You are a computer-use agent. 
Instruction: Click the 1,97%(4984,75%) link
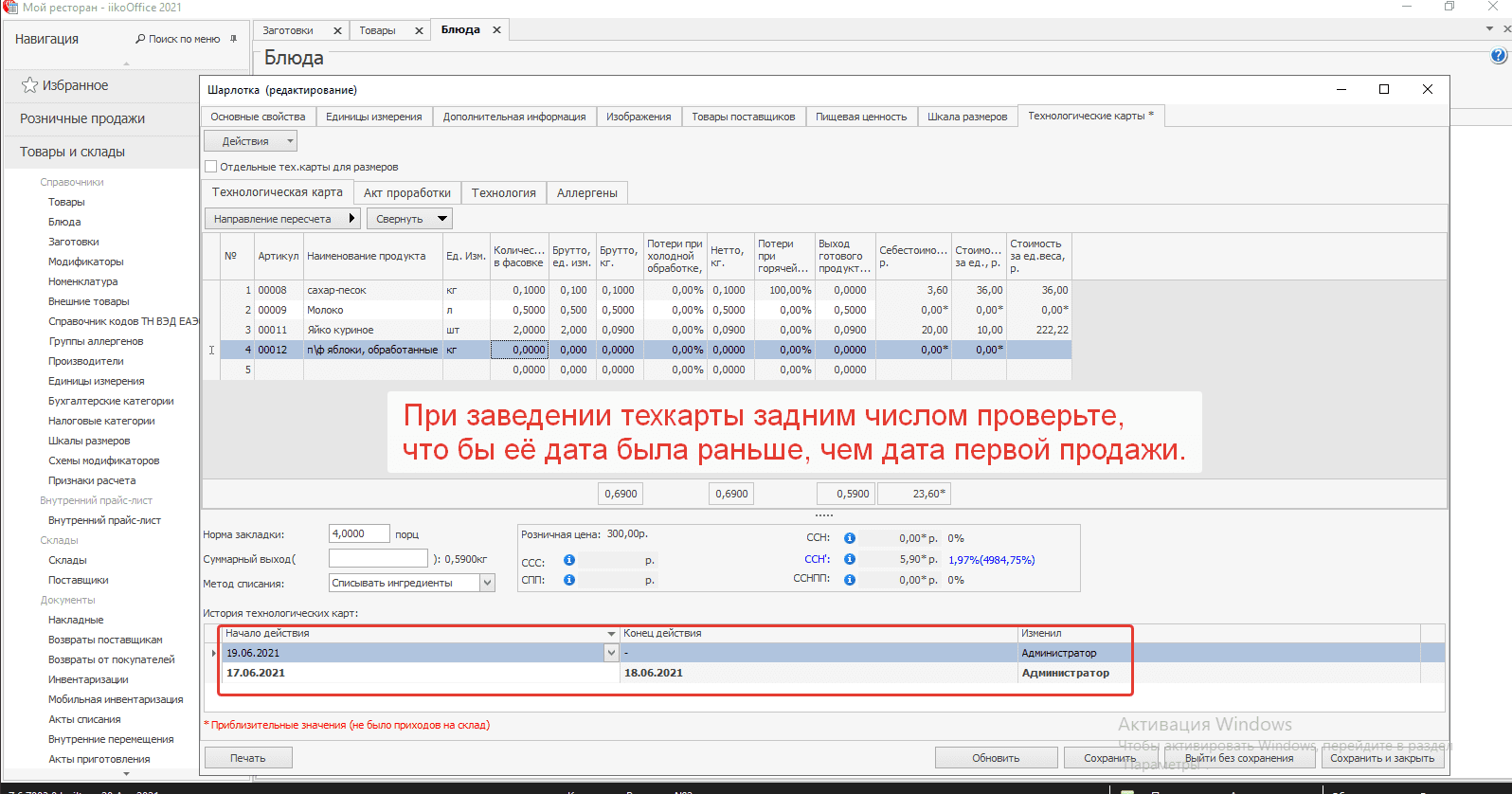(992, 560)
